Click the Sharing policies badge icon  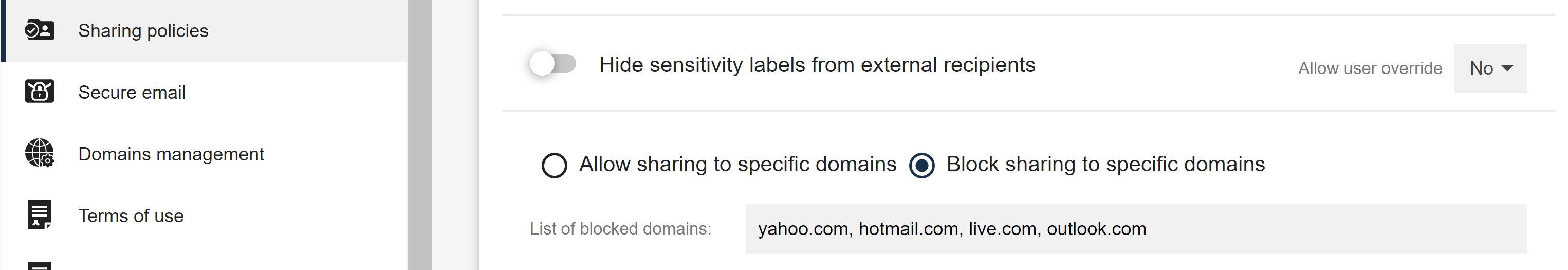coord(40,30)
